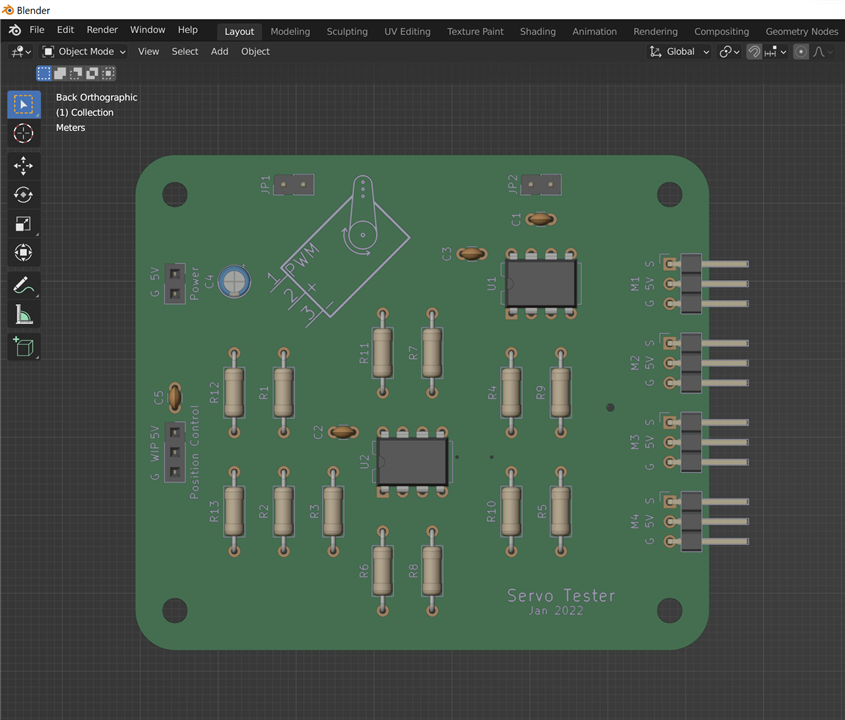Select the Add Cube tool

(24, 347)
